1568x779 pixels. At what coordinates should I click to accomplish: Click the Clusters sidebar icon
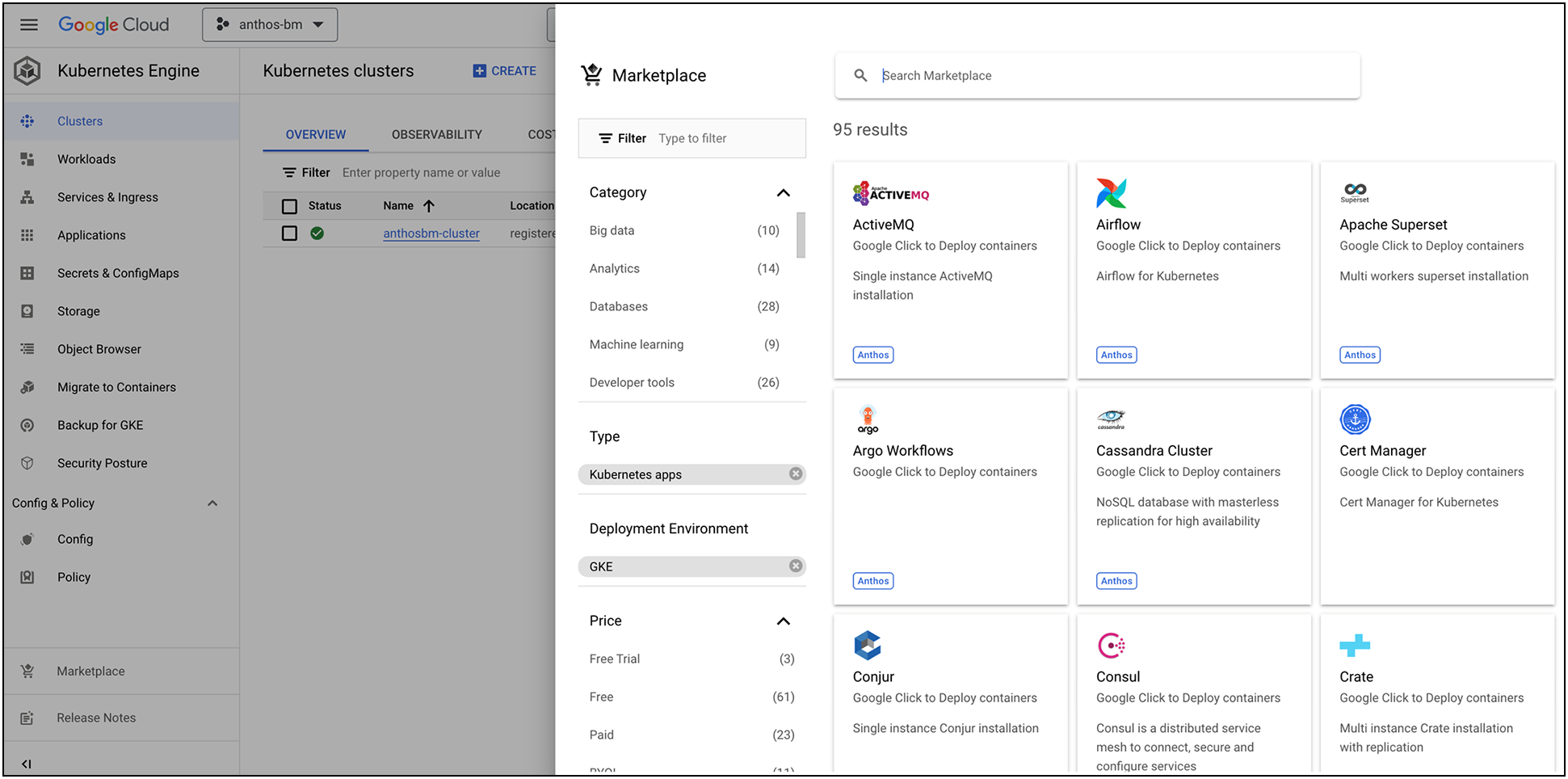point(27,121)
